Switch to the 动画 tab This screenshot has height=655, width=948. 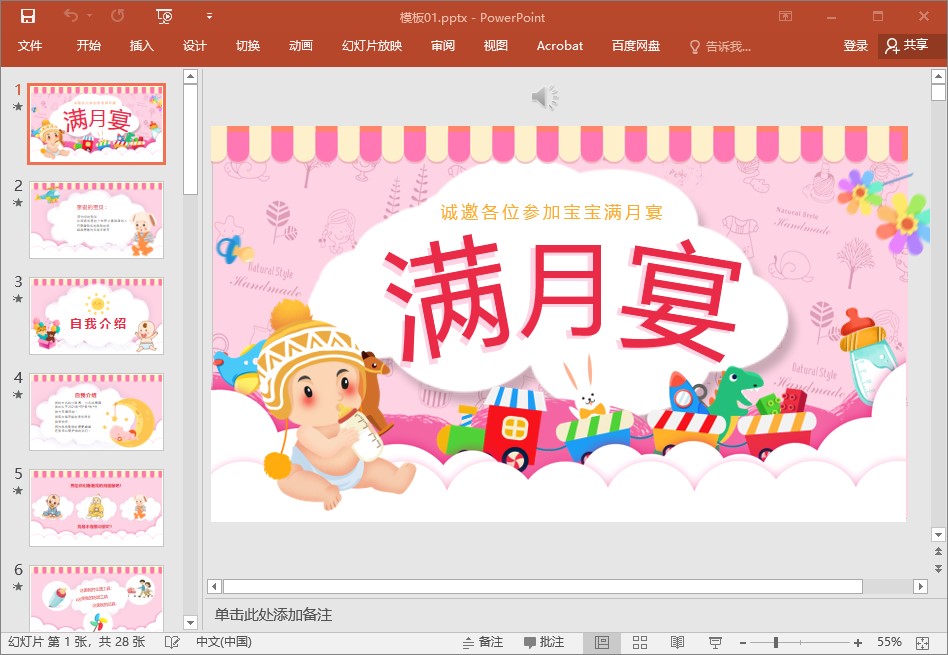tap(300, 46)
